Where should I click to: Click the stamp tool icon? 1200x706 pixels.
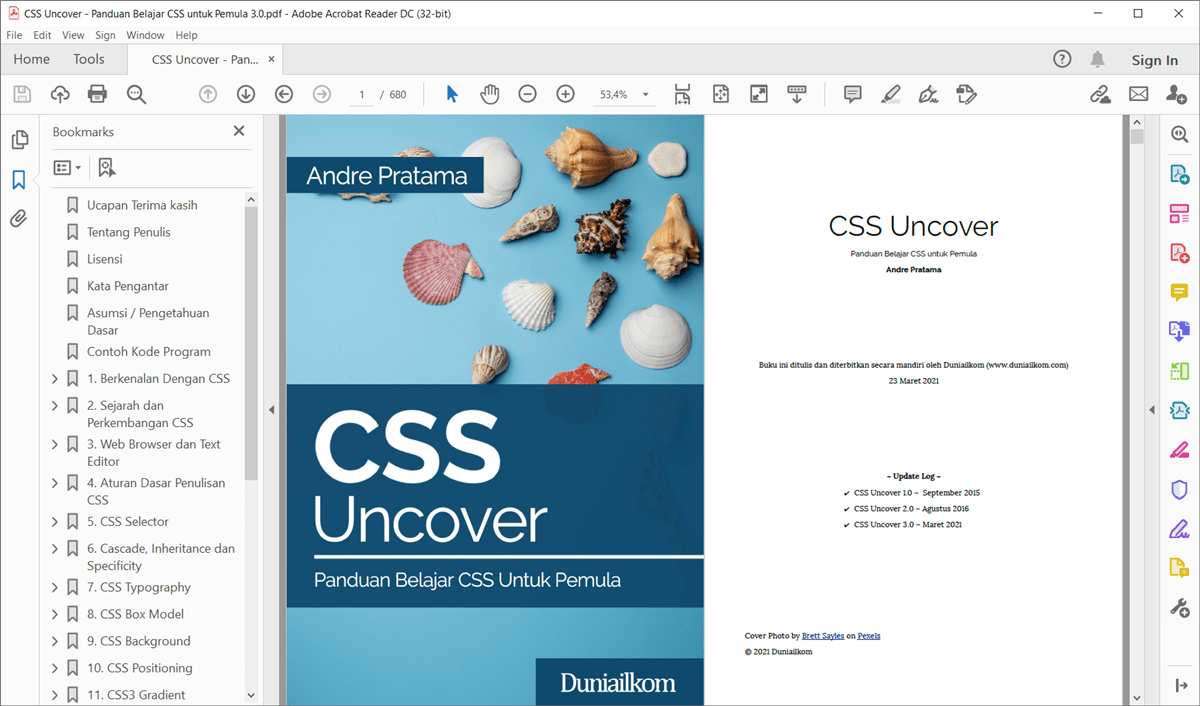pos(966,94)
